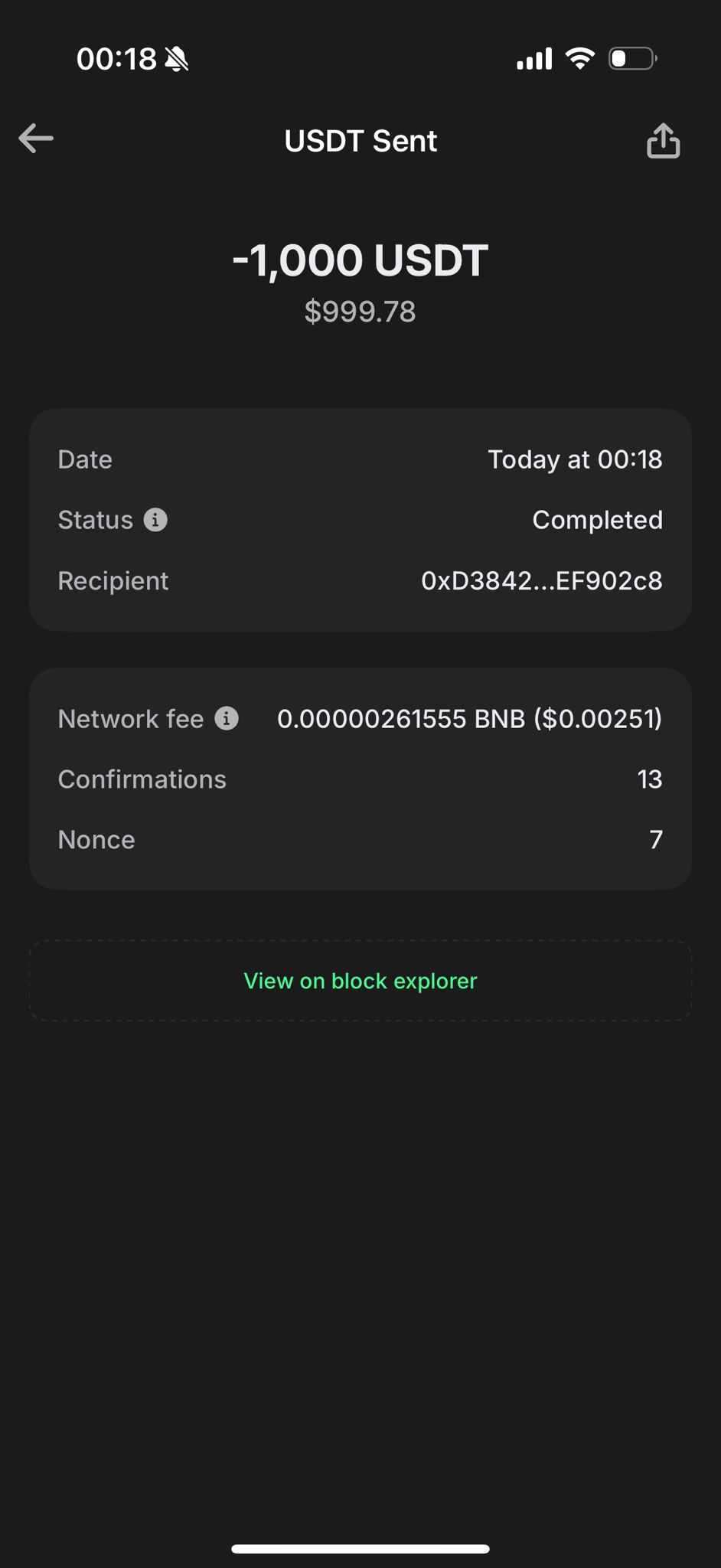Tap the Network fee info icon
Image resolution: width=721 pixels, height=1568 pixels.
coord(227,718)
